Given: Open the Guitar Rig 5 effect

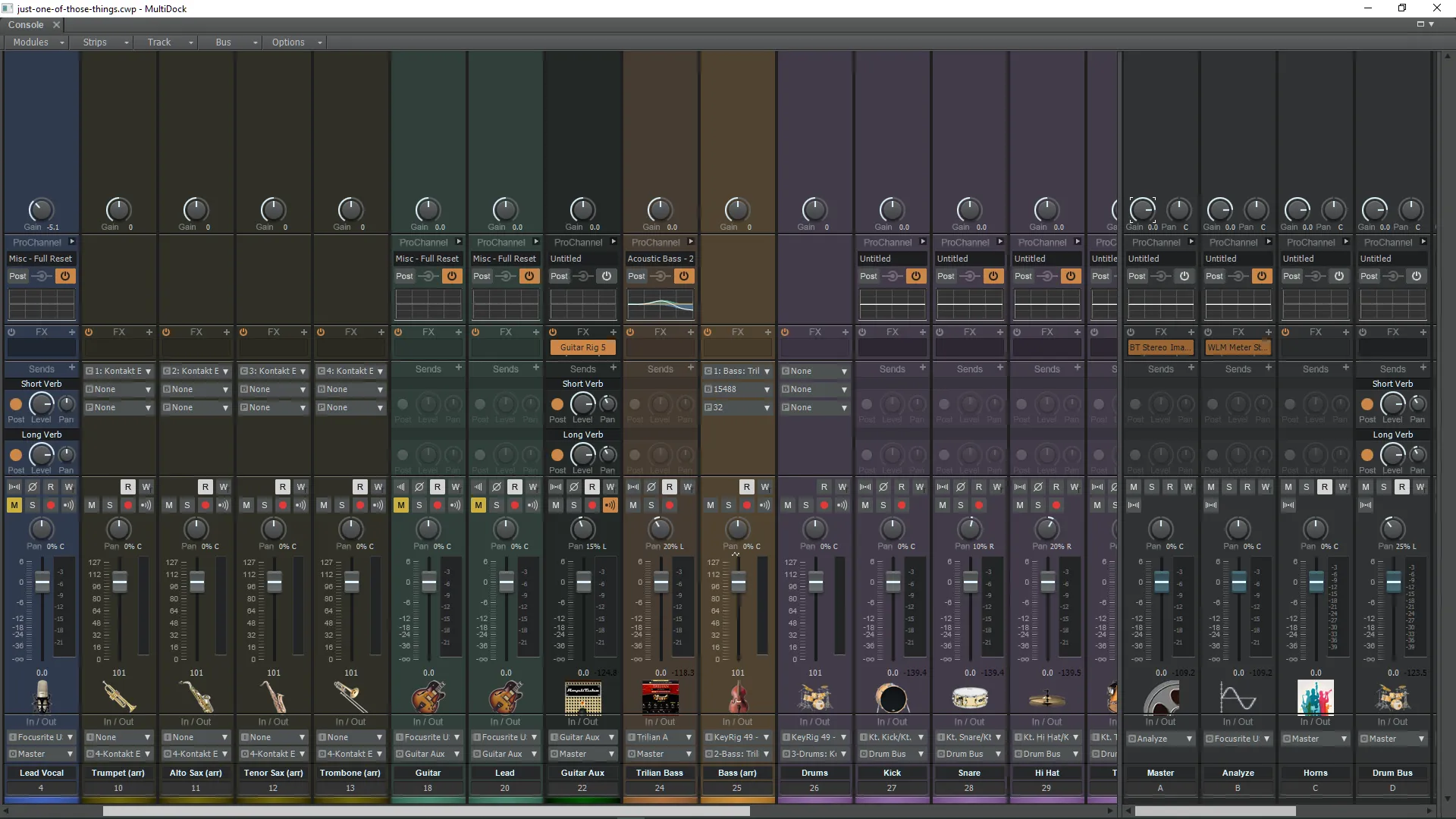Looking at the screenshot, I should tap(582, 347).
